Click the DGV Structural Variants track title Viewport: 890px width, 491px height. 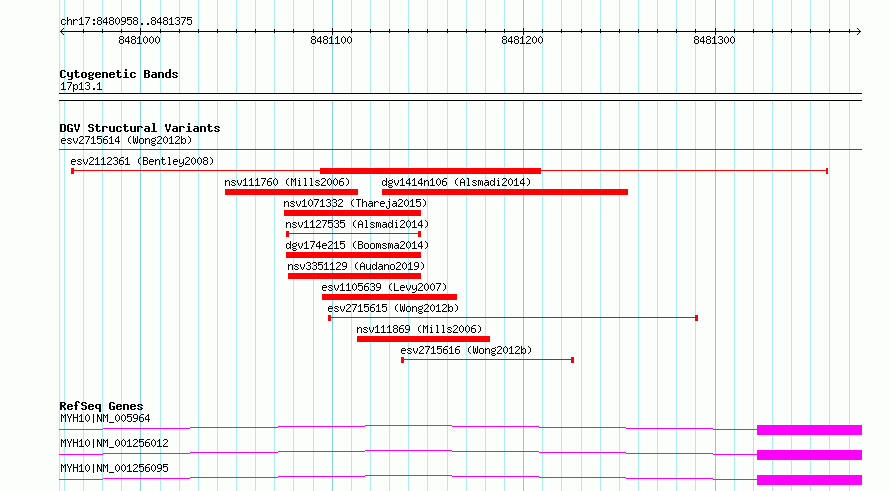pyautogui.click(x=140, y=128)
